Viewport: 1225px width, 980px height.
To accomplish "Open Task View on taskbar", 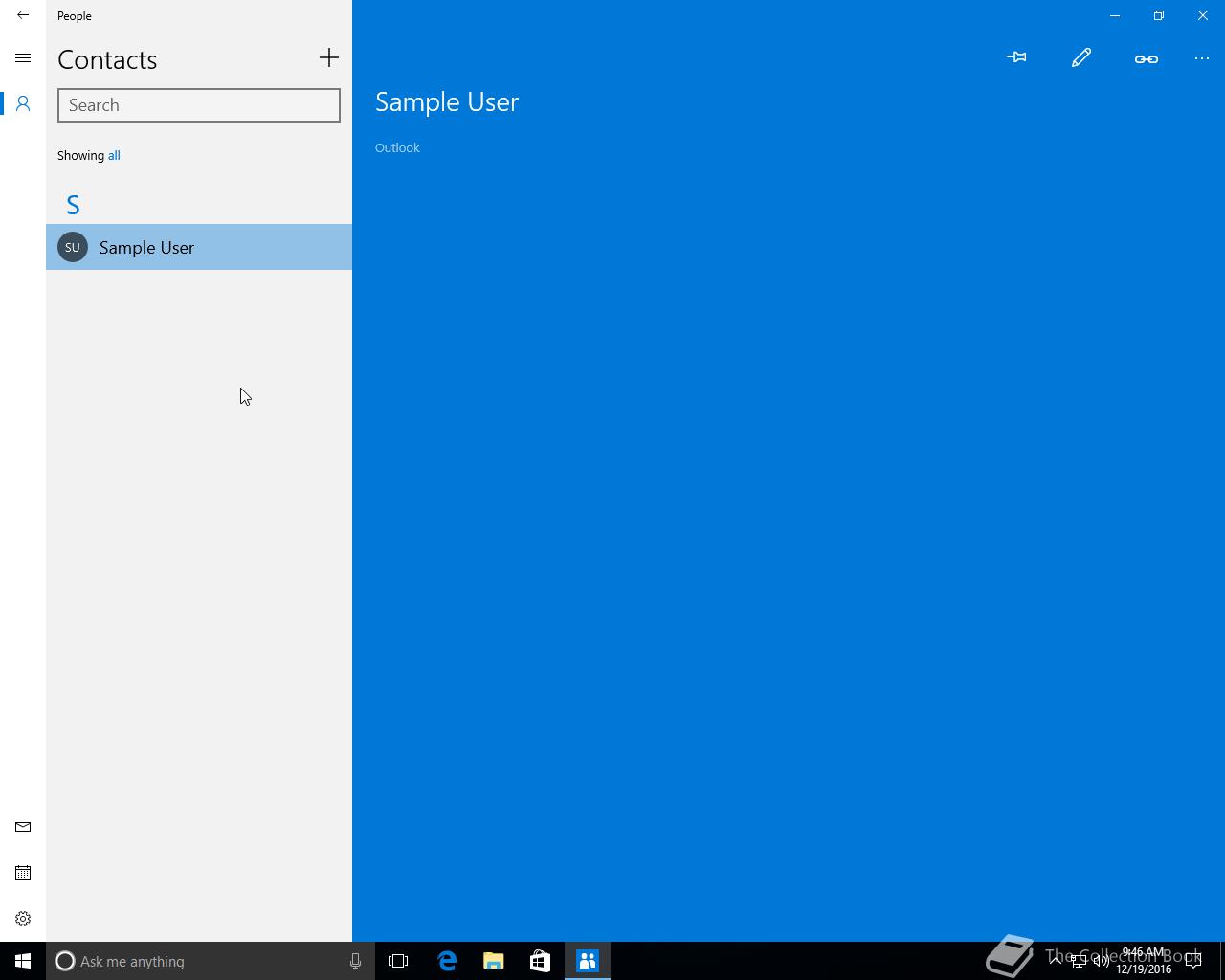I will (x=398, y=961).
